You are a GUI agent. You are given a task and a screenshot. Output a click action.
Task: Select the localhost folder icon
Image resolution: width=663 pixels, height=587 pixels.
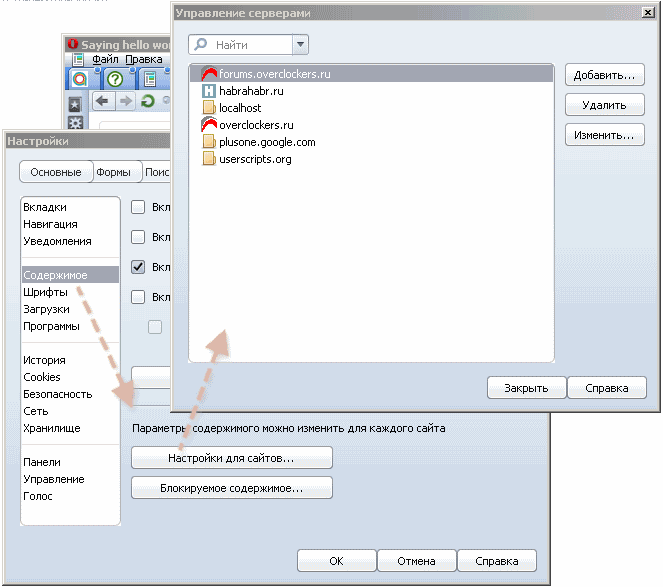(209, 108)
